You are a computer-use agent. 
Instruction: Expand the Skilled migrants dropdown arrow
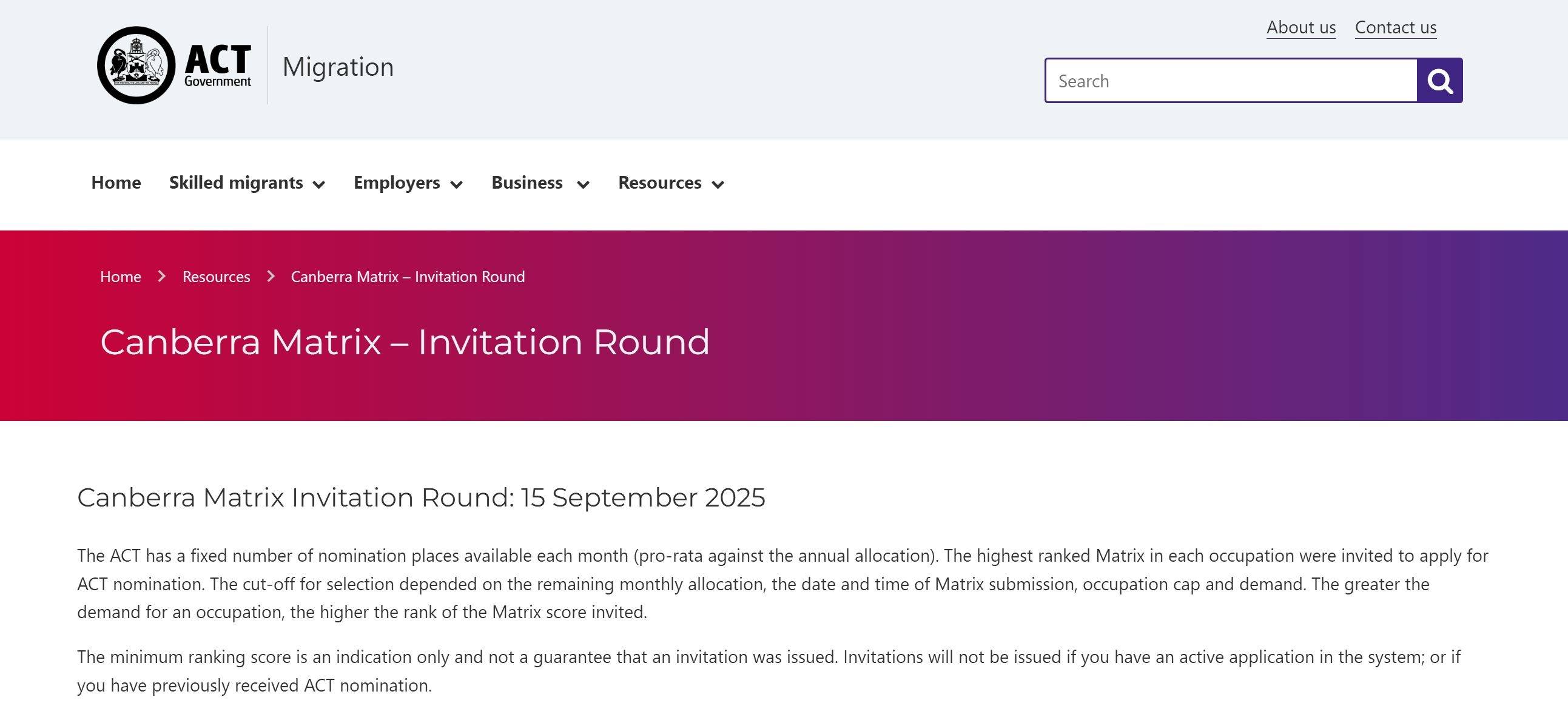point(319,184)
